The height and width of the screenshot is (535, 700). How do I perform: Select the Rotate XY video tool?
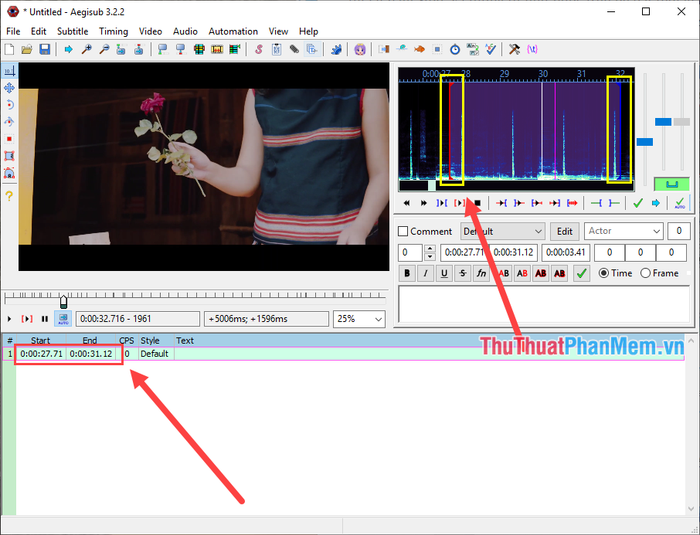point(9,122)
